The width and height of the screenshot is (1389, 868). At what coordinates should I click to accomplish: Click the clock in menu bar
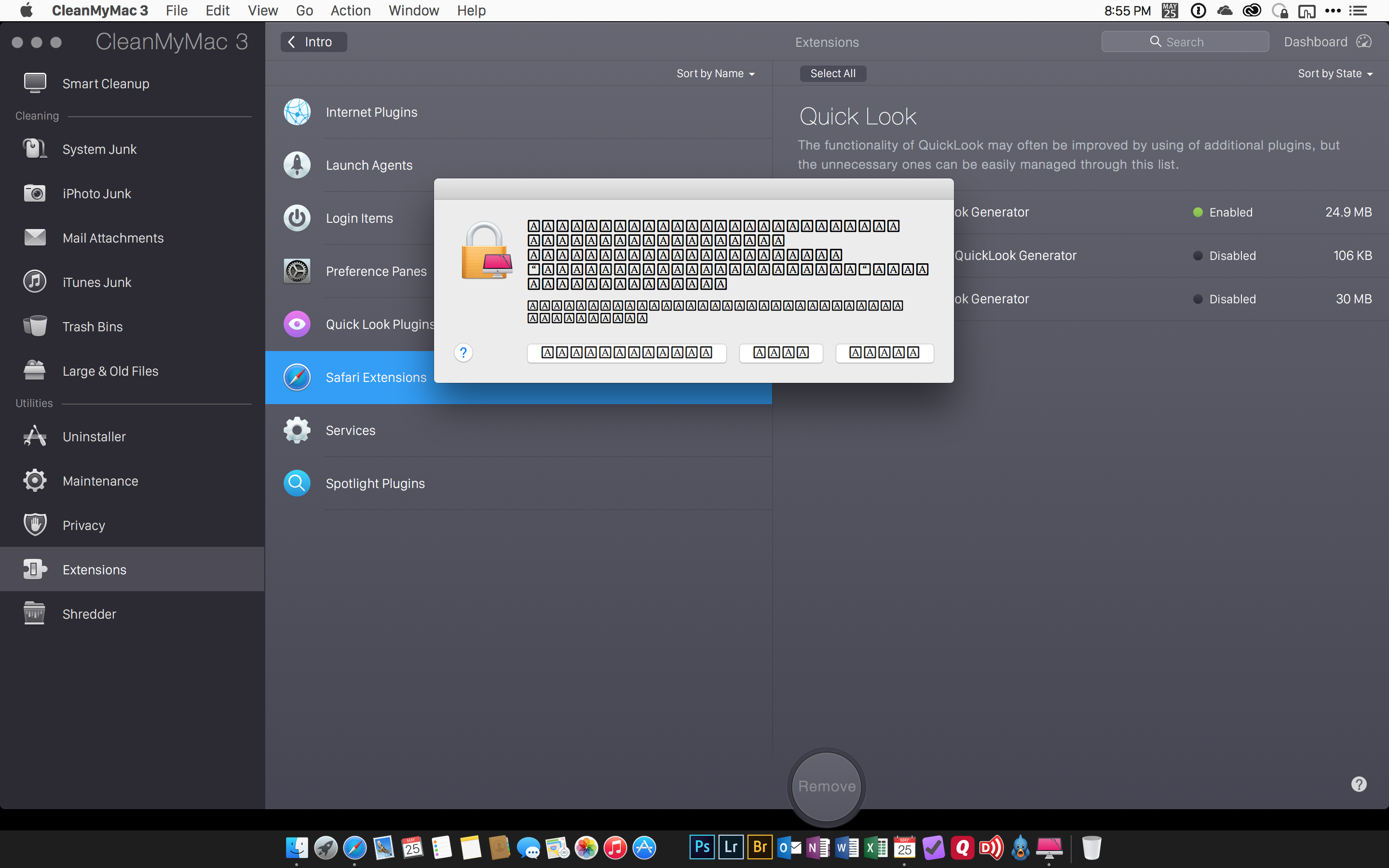(x=1127, y=10)
